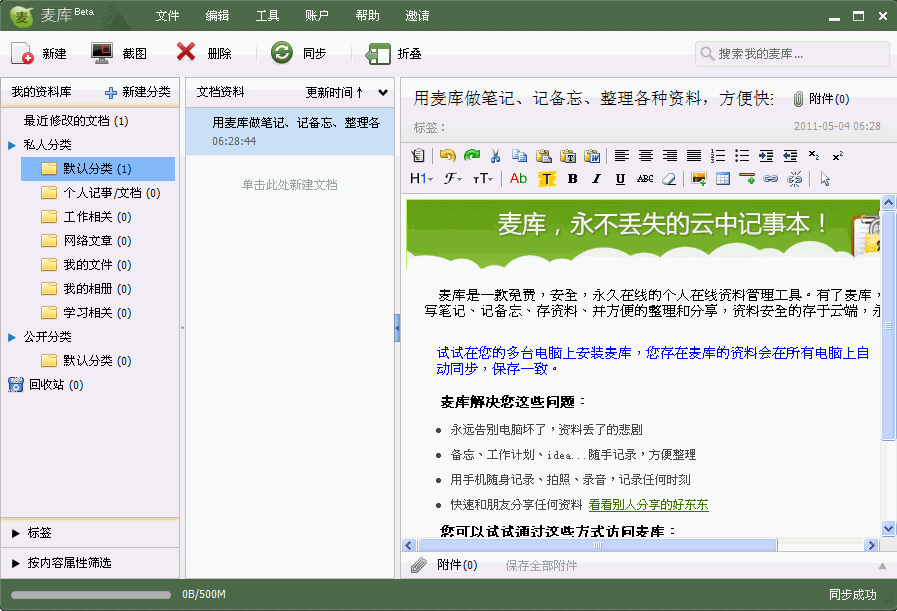Screen dimensions: 897x611
Task: Open sort order dropdown by 更新时间
Action: click(x=383, y=92)
